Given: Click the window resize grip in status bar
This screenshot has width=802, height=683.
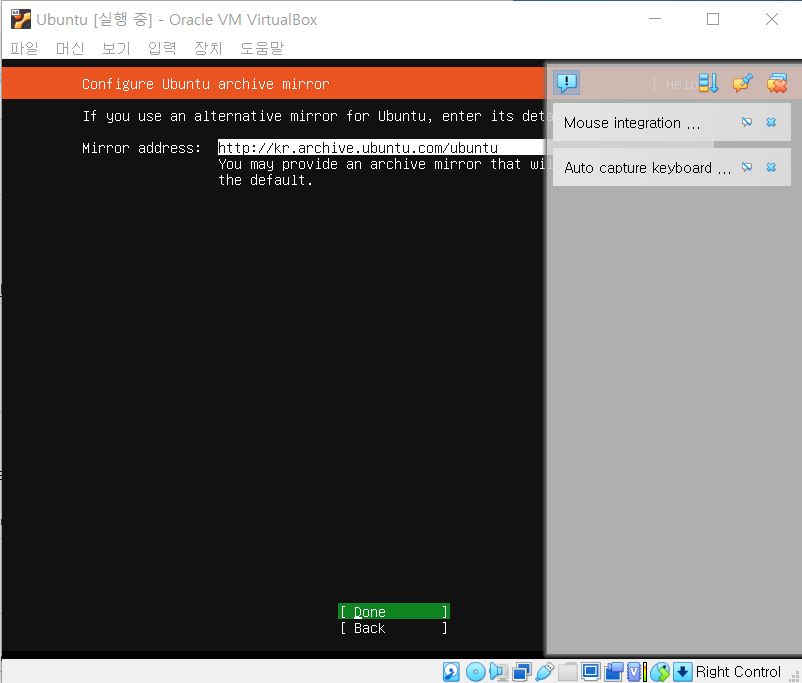Looking at the screenshot, I should [x=794, y=676].
